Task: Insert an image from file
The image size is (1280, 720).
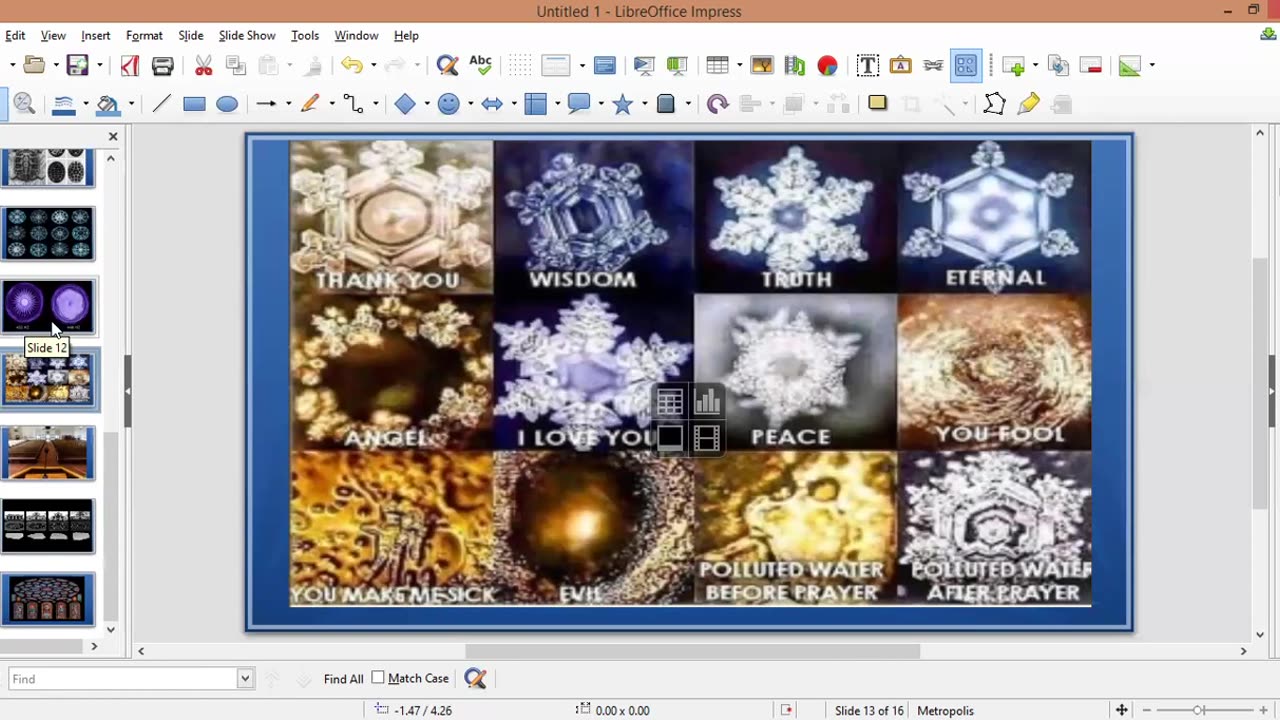Action: 762,66
